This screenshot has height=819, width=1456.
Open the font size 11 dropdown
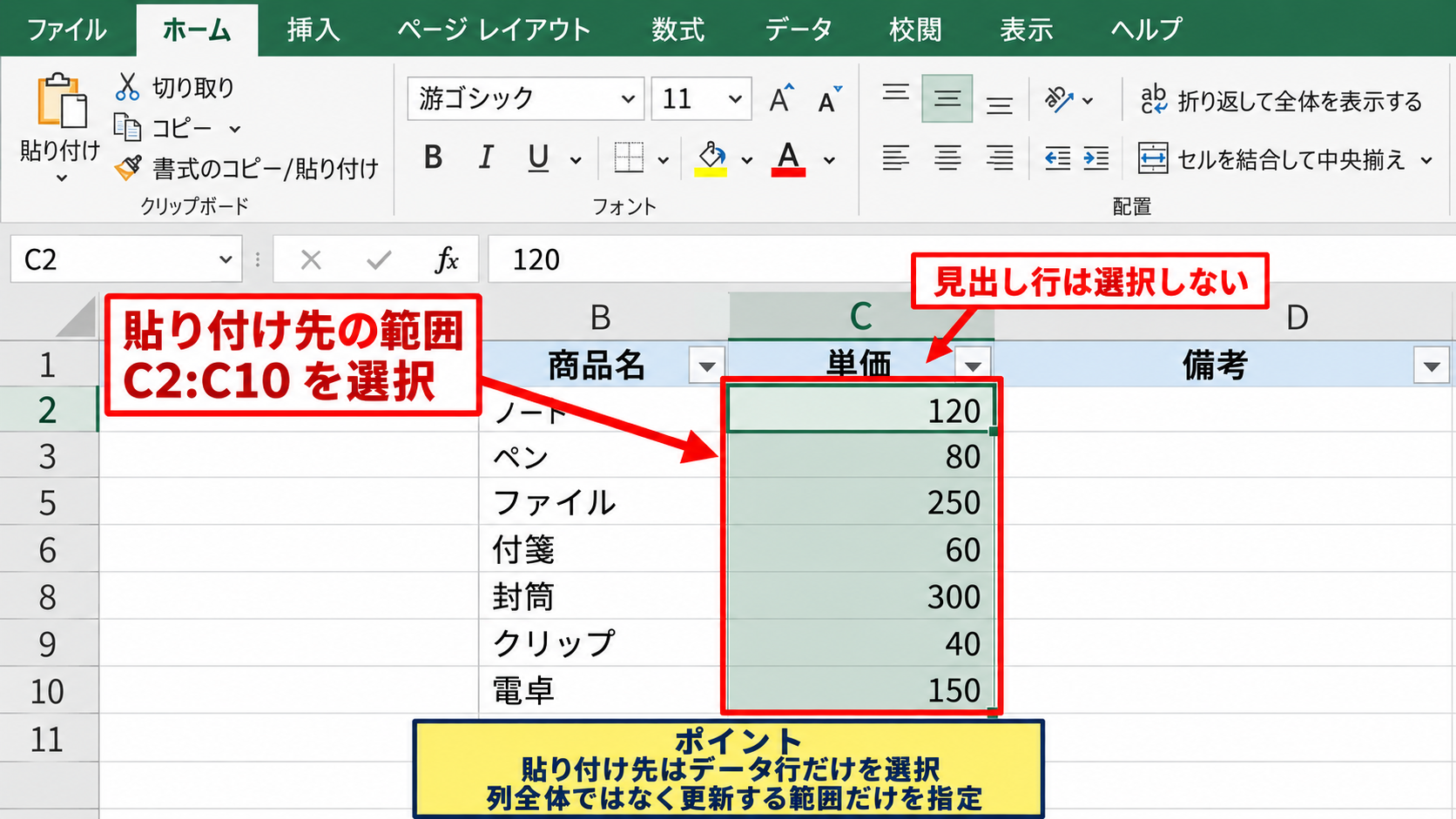coord(735,99)
